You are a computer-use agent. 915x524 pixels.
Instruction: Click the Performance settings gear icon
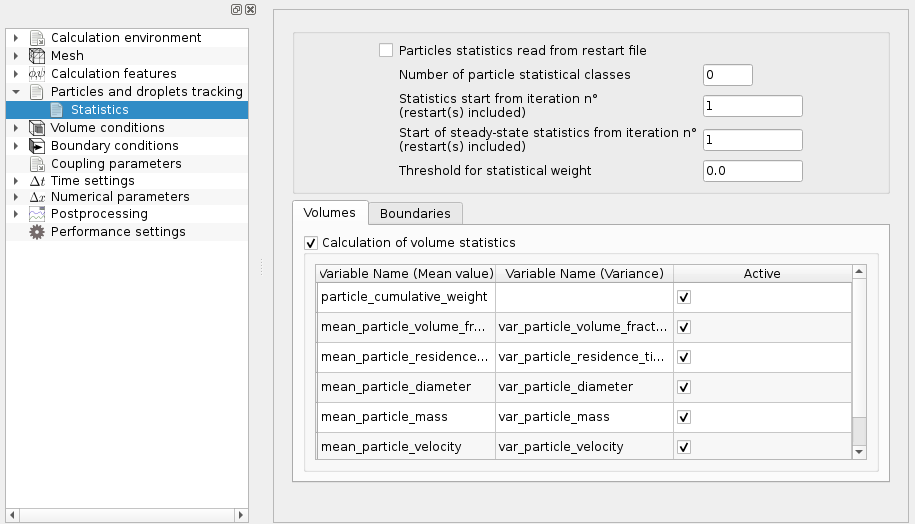pos(38,232)
